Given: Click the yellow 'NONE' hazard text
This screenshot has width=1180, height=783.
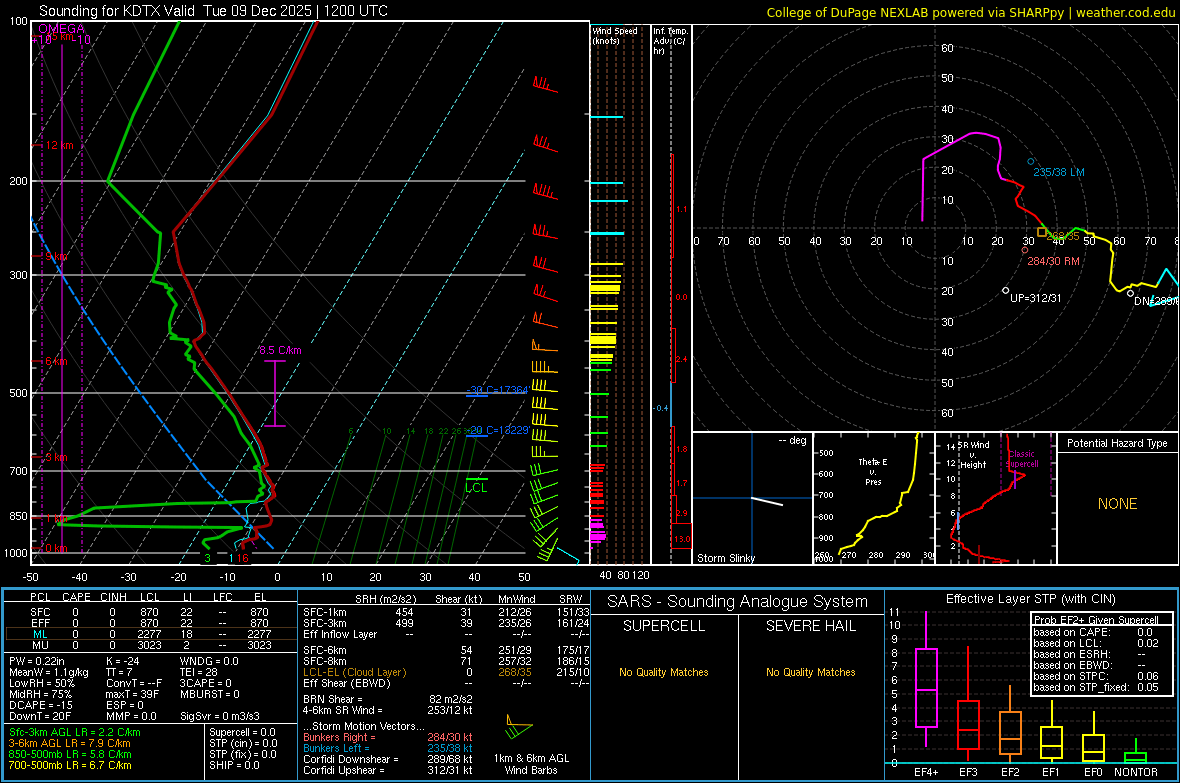Looking at the screenshot, I should (1118, 504).
